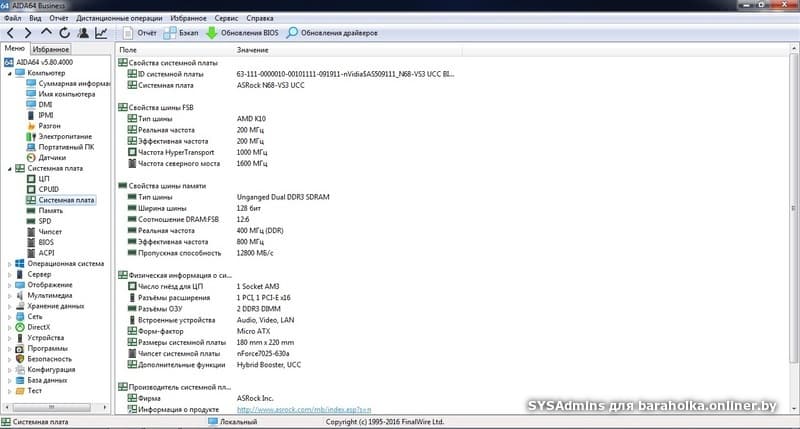The height and width of the screenshot is (429, 800).
Task: Expand Хранение данных tree node
Action: 9,306
